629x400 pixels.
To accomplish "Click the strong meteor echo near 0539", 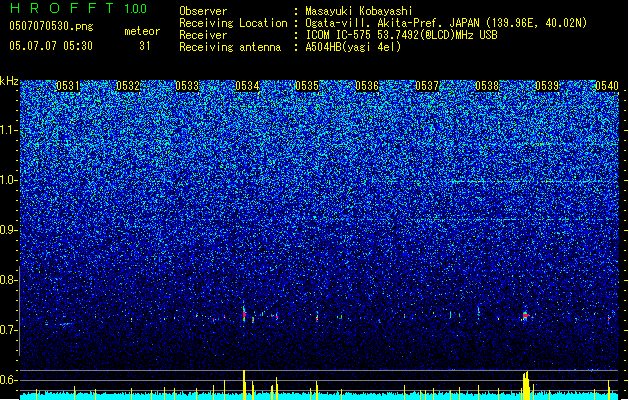I will click(x=526, y=315).
